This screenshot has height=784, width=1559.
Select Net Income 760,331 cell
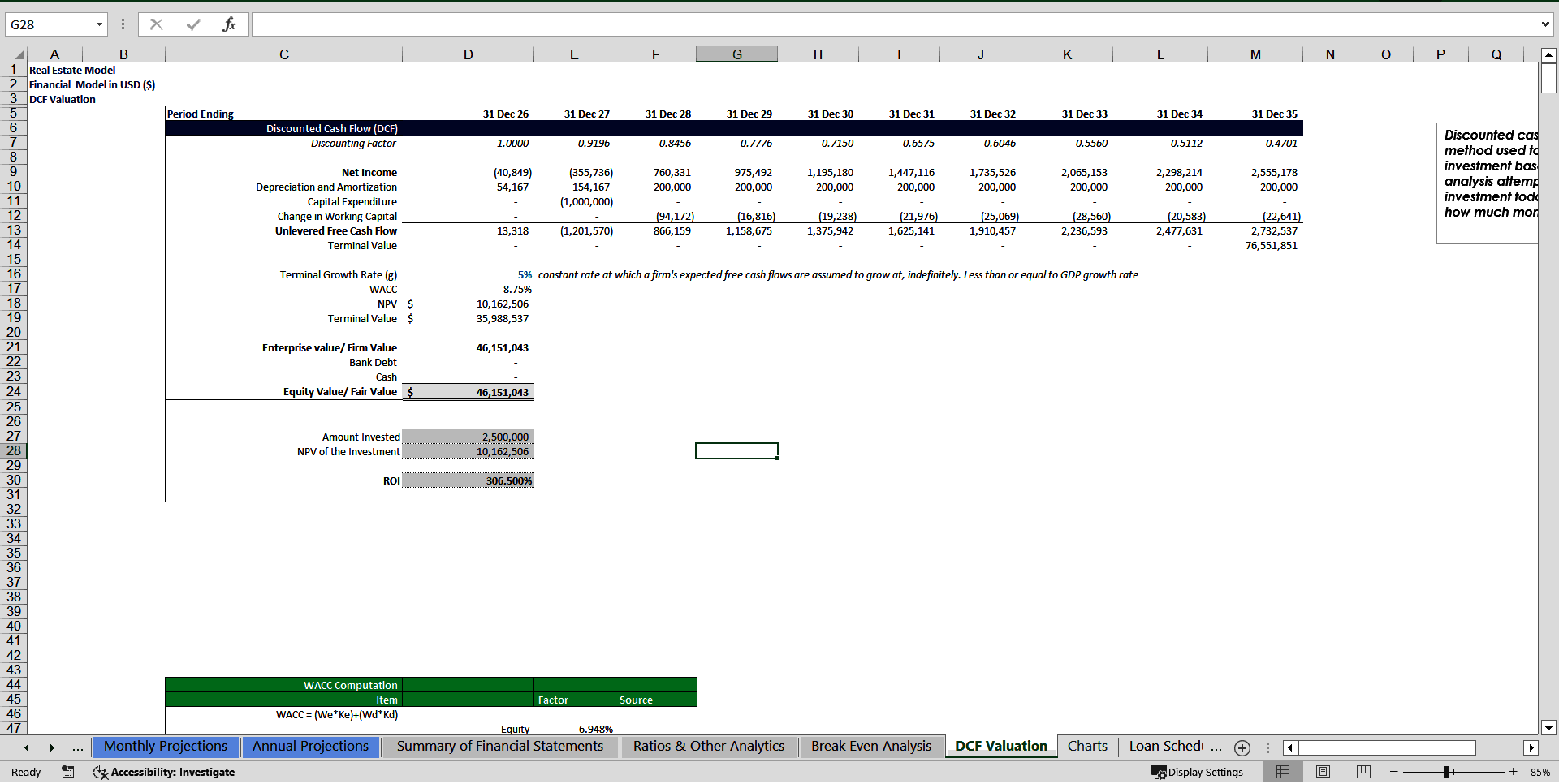point(655,172)
